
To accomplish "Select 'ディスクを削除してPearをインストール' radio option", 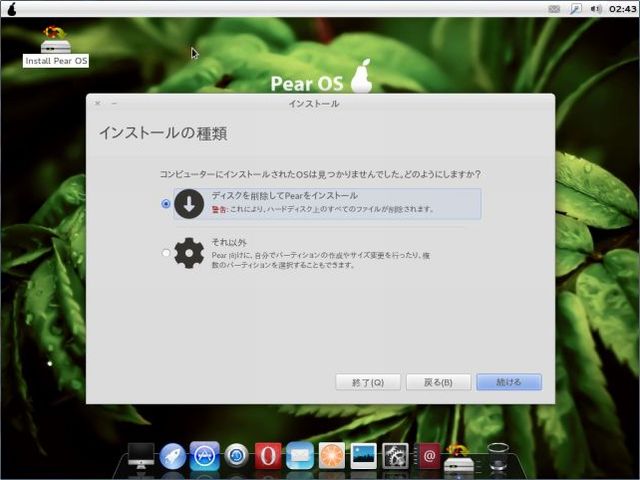I will click(166, 203).
